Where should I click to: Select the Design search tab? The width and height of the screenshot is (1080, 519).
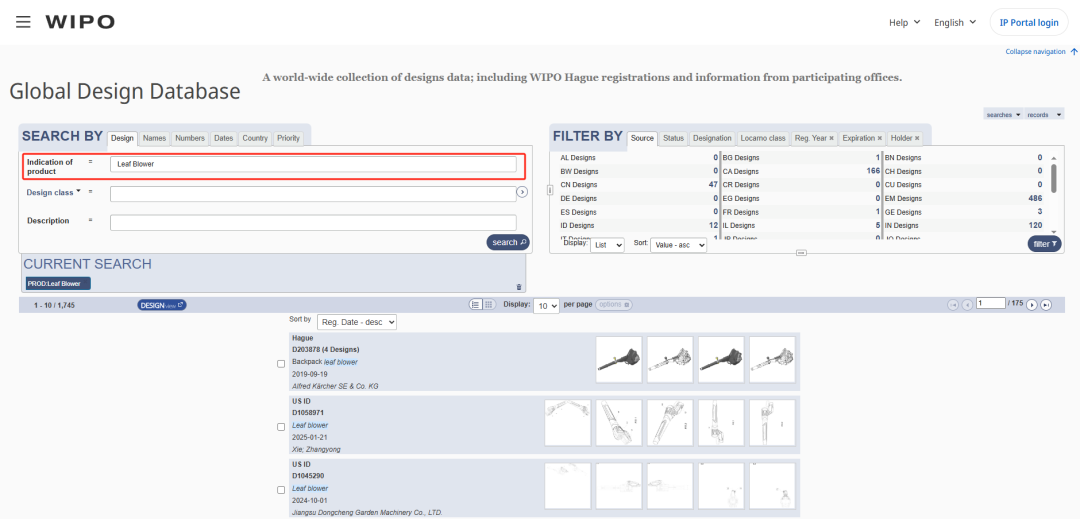pyautogui.click(x=123, y=138)
